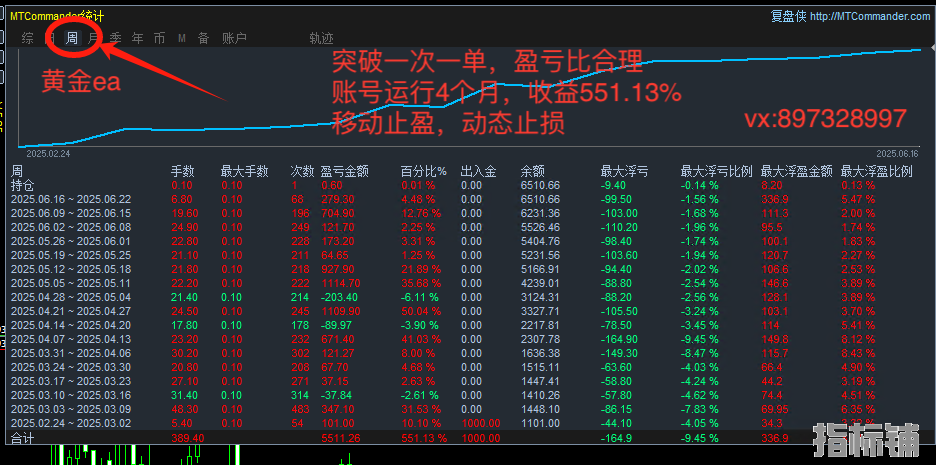
Task: Switch to the 综 summary tab
Action: 27,38
